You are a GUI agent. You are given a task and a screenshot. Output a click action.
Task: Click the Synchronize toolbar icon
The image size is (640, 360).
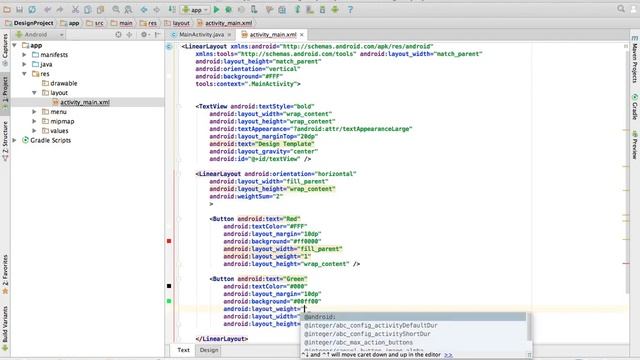[32, 9]
